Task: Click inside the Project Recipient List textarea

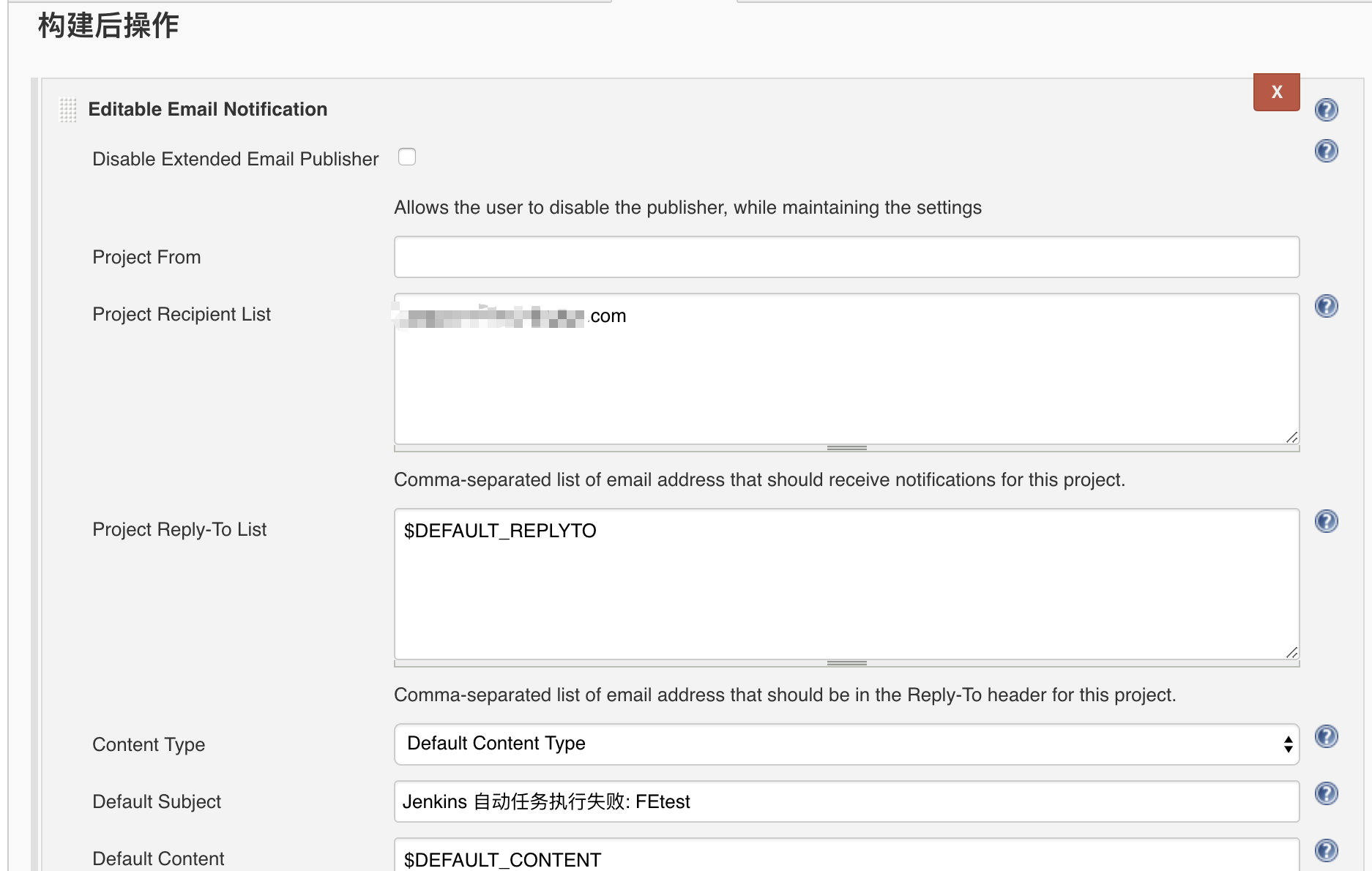Action: 846,369
